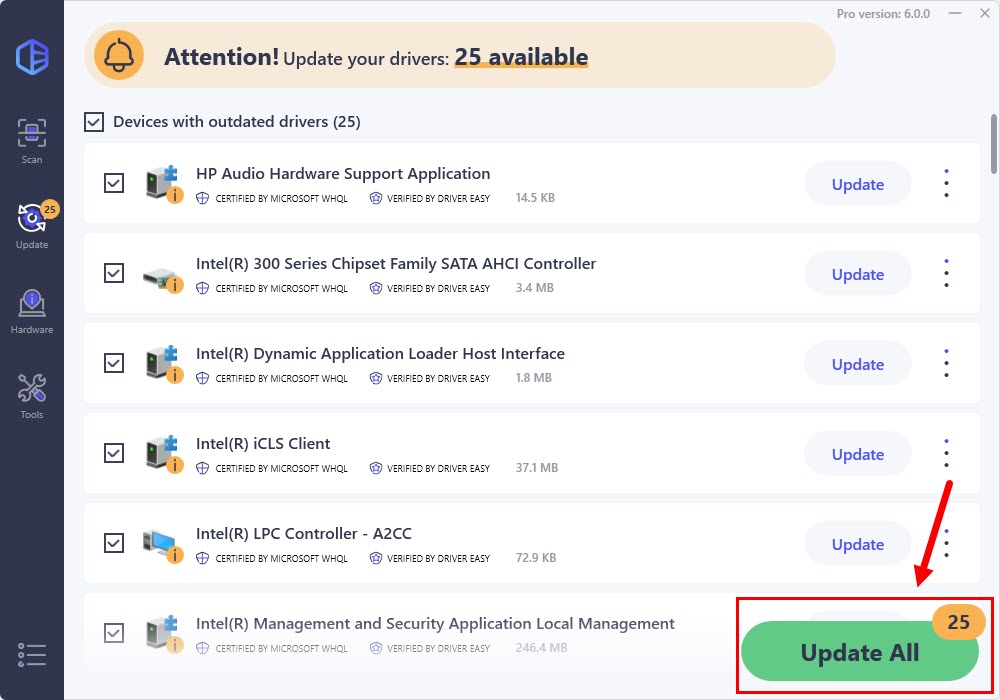Minimize the Driver Easy window
Viewport: 1000px width, 700px height.
955,13
